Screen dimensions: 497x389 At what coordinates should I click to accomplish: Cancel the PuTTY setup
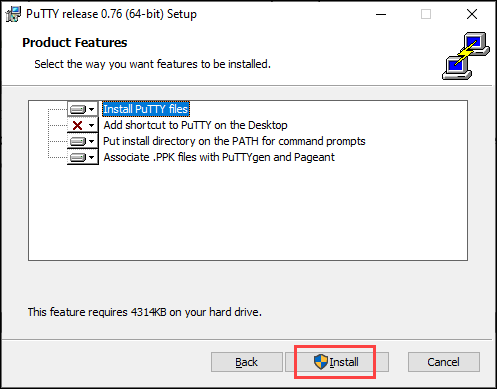point(444,362)
